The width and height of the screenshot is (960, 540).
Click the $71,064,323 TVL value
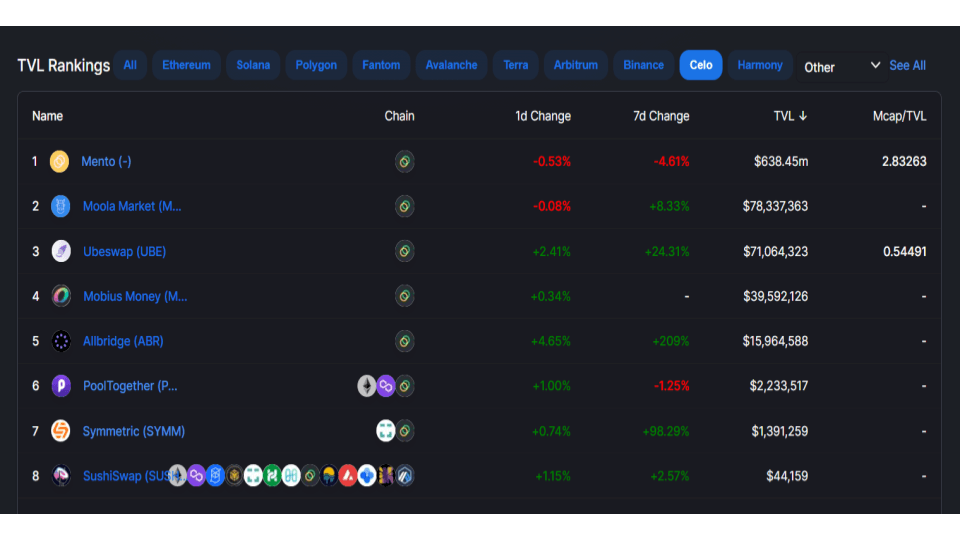point(776,252)
